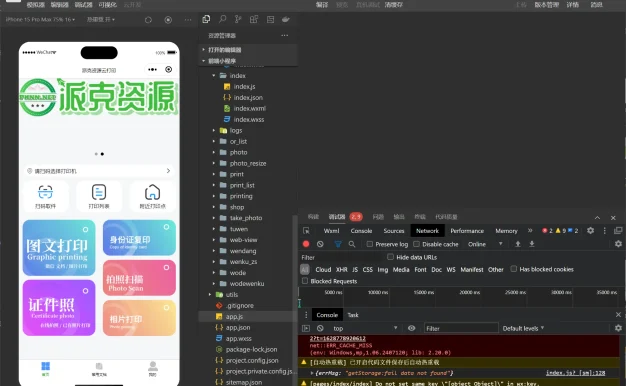Toggle the console sidebar icon
Image resolution: width=626 pixels, height=386 pixels.
click(x=306, y=328)
